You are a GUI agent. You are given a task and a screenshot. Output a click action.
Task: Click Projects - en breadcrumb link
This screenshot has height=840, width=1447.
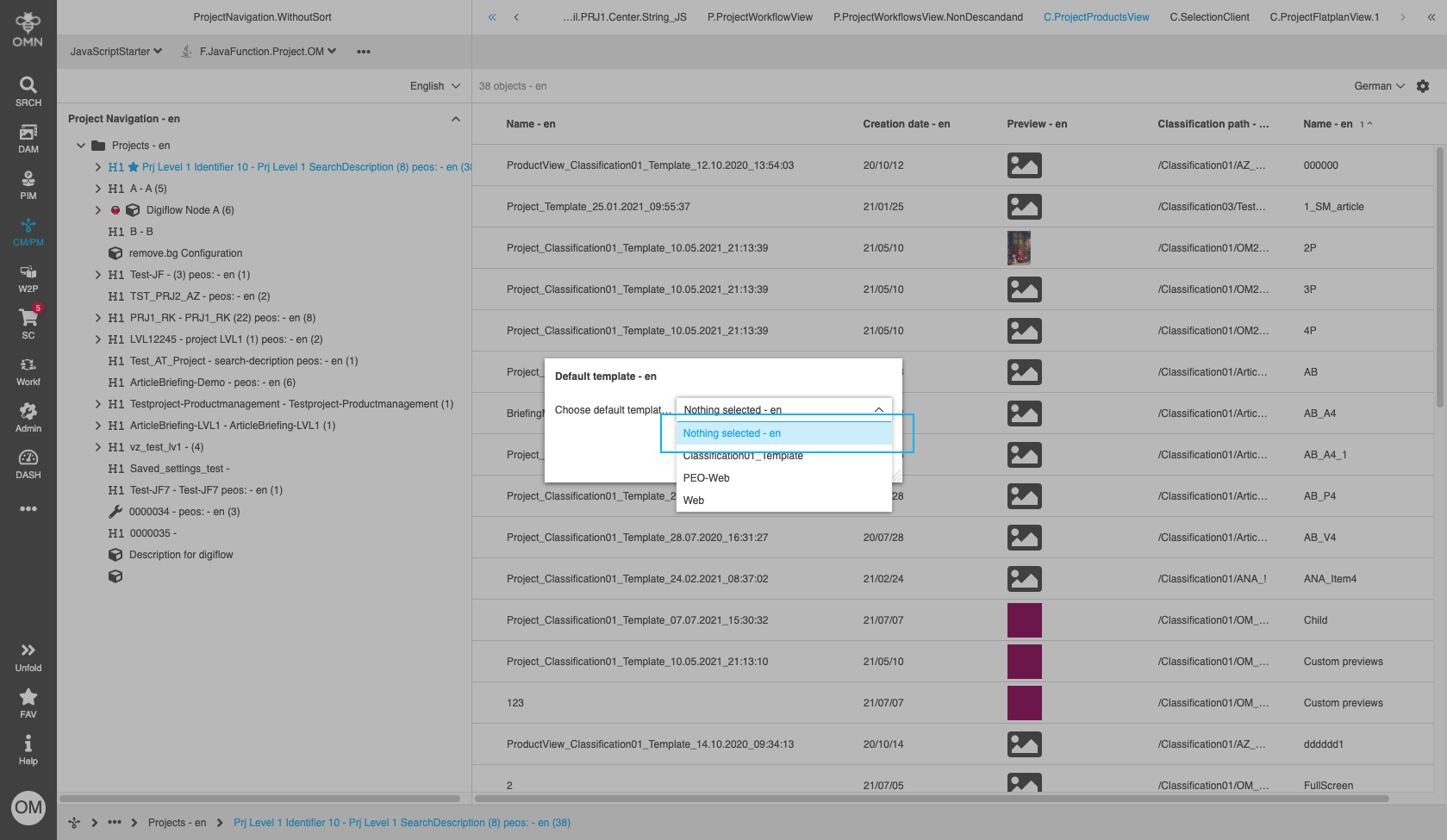(x=177, y=823)
